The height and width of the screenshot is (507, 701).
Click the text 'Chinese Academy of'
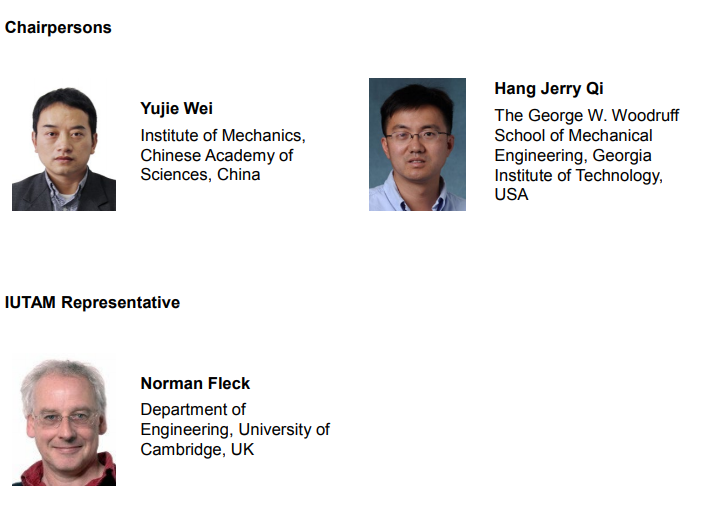(x=217, y=156)
